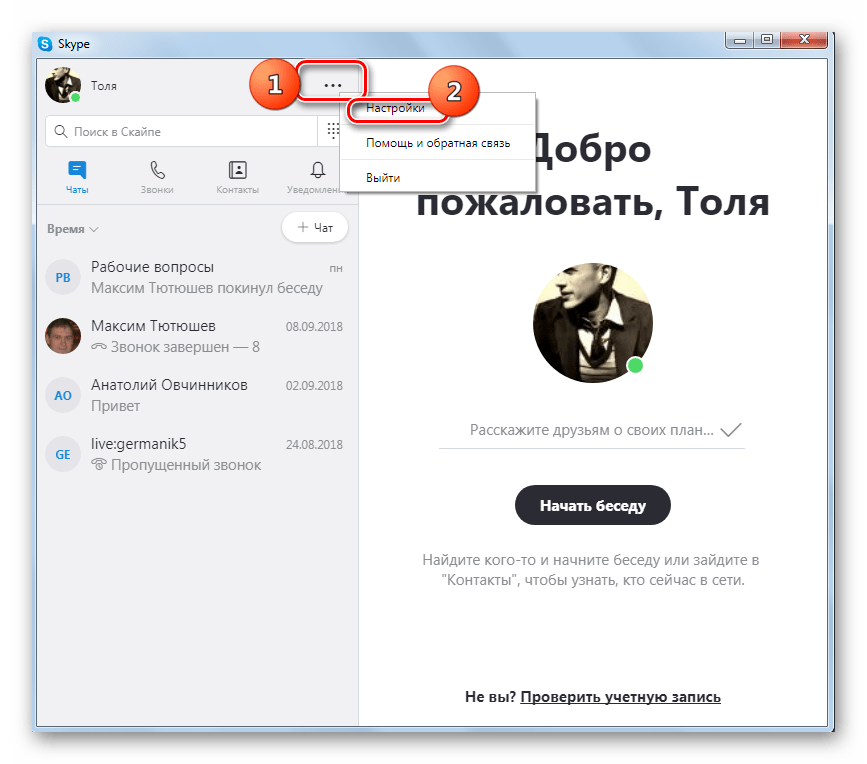
Task: Click the GE avatar of live:germanik5
Action: [x=63, y=454]
